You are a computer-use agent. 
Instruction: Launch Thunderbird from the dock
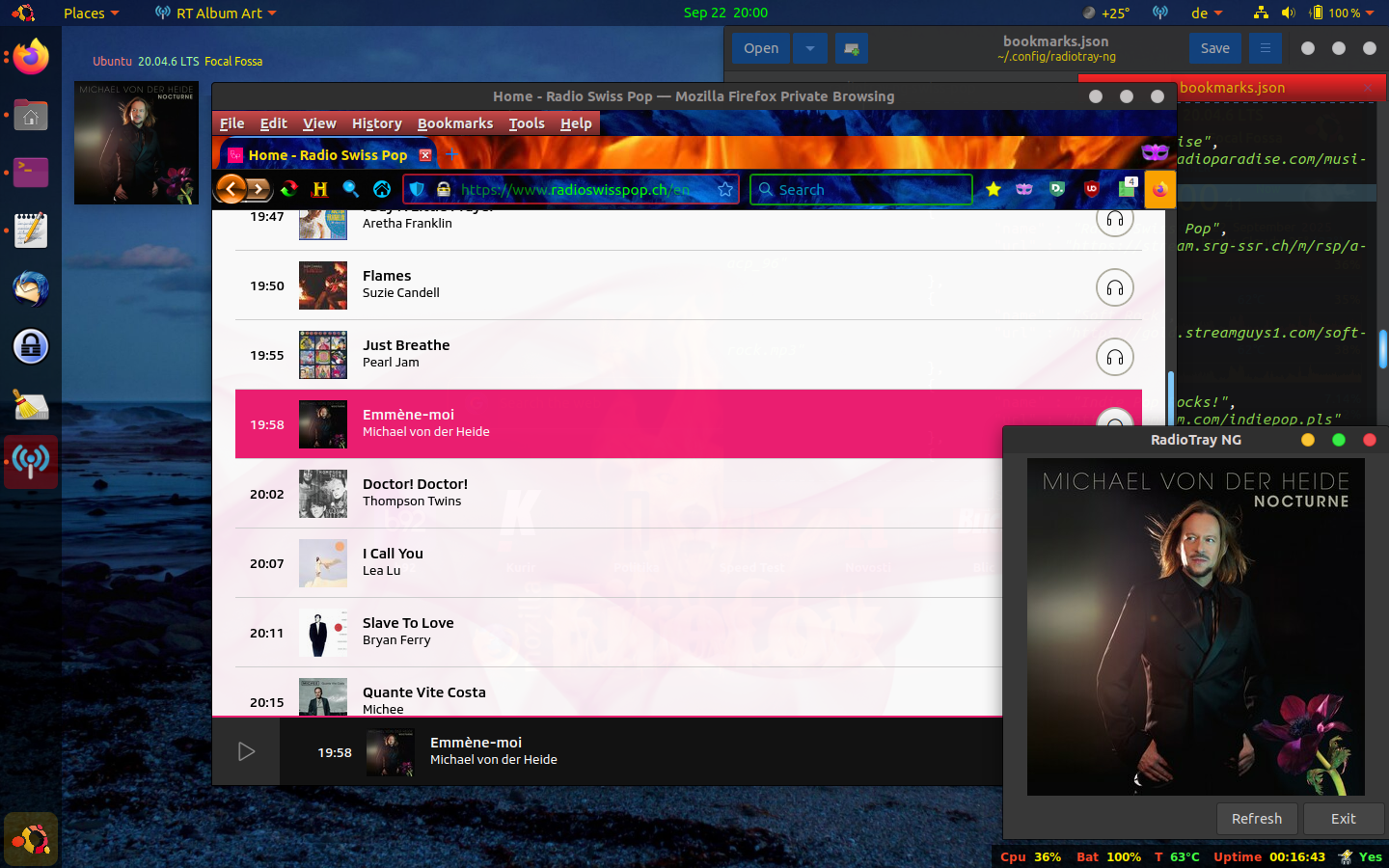point(31,288)
